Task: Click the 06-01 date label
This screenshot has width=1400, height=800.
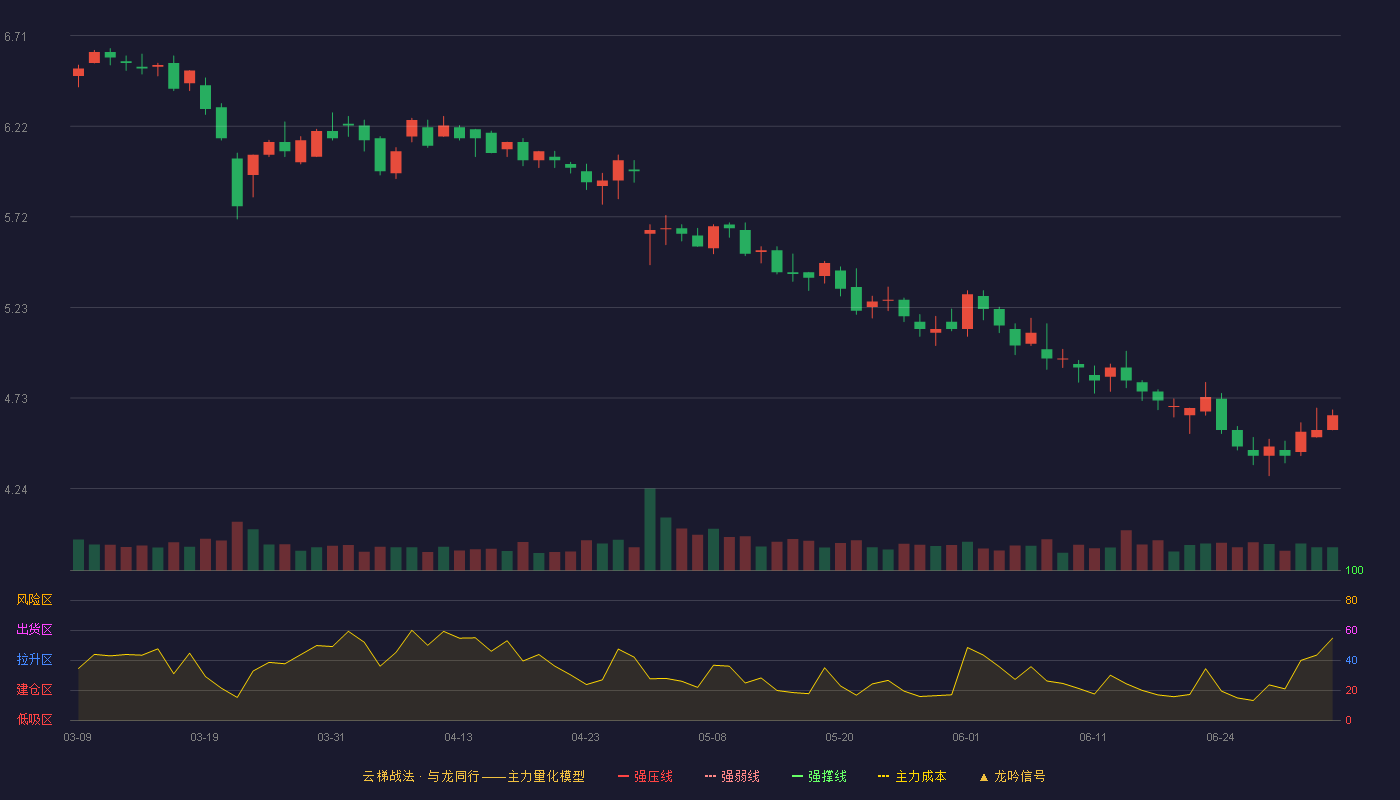Action: 967,737
